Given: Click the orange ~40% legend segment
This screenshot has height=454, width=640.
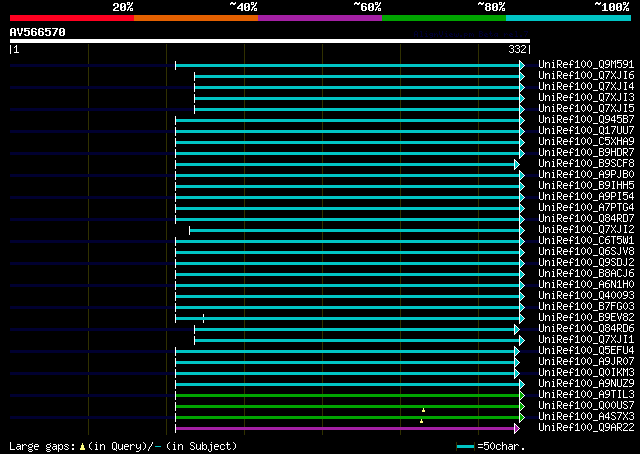Looking at the screenshot, I should [196, 18].
